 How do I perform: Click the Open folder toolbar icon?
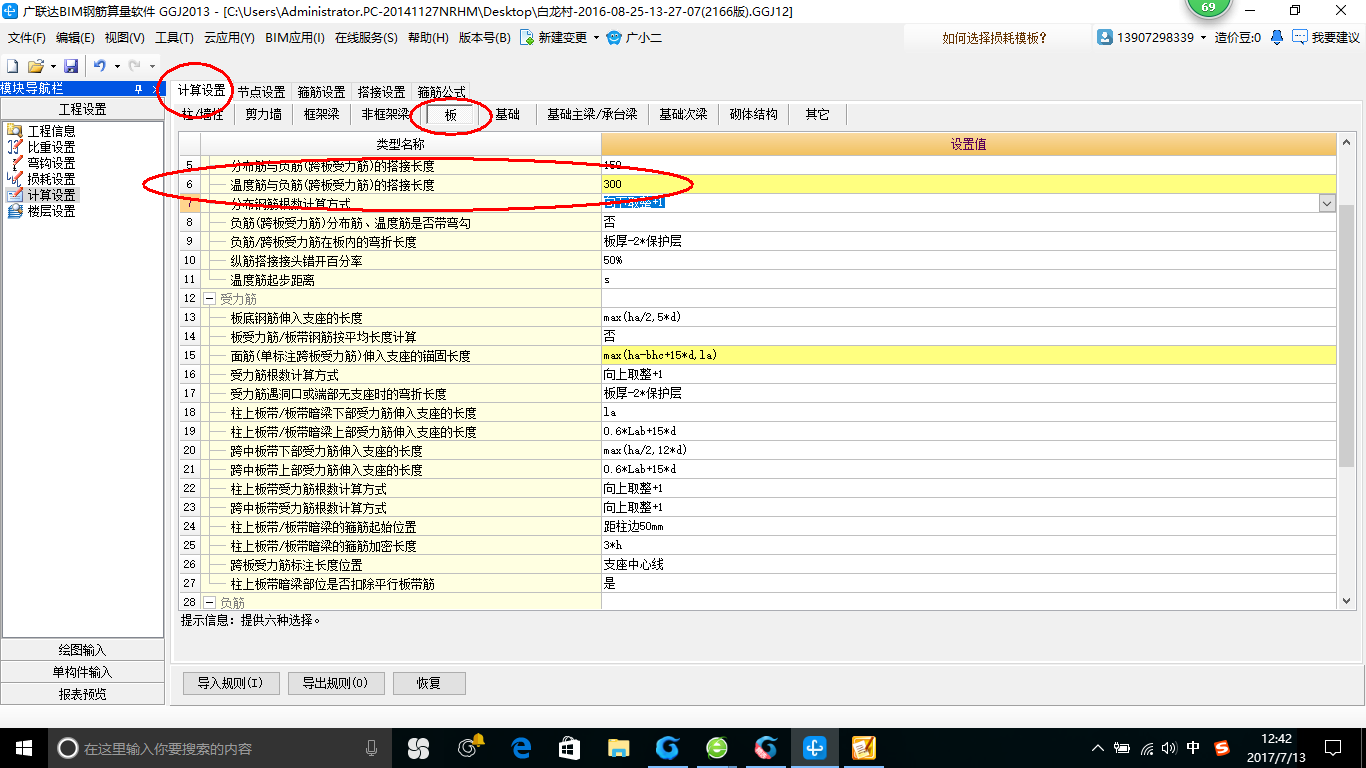(x=35, y=66)
